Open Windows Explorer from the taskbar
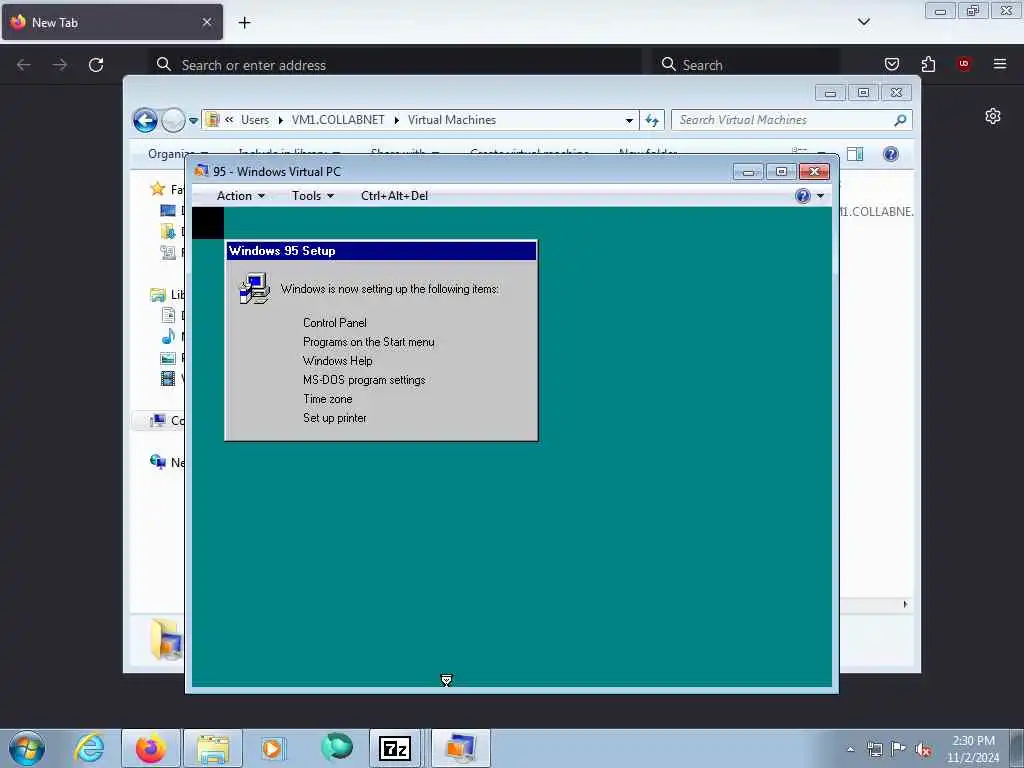This screenshot has width=1024, height=768. [x=213, y=748]
